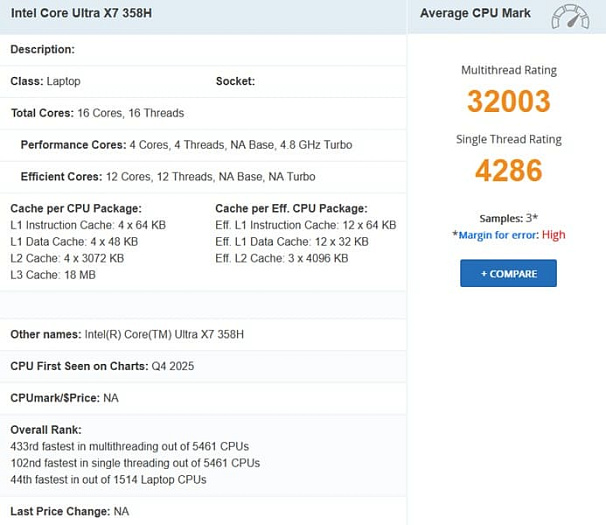Viewport: 606px width, 525px height.
Task: Click the speedometer gauge icon
Action: coord(570,17)
